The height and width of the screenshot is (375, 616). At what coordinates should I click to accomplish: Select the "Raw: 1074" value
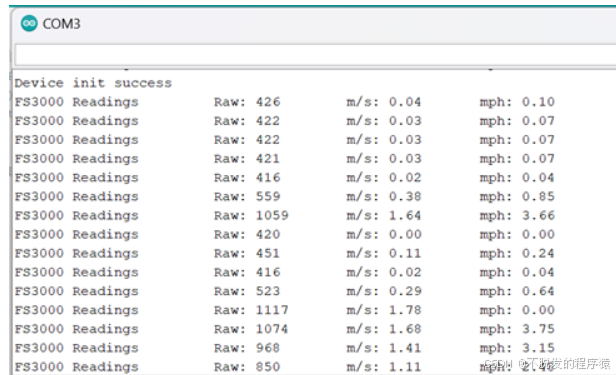pyautogui.click(x=251, y=329)
